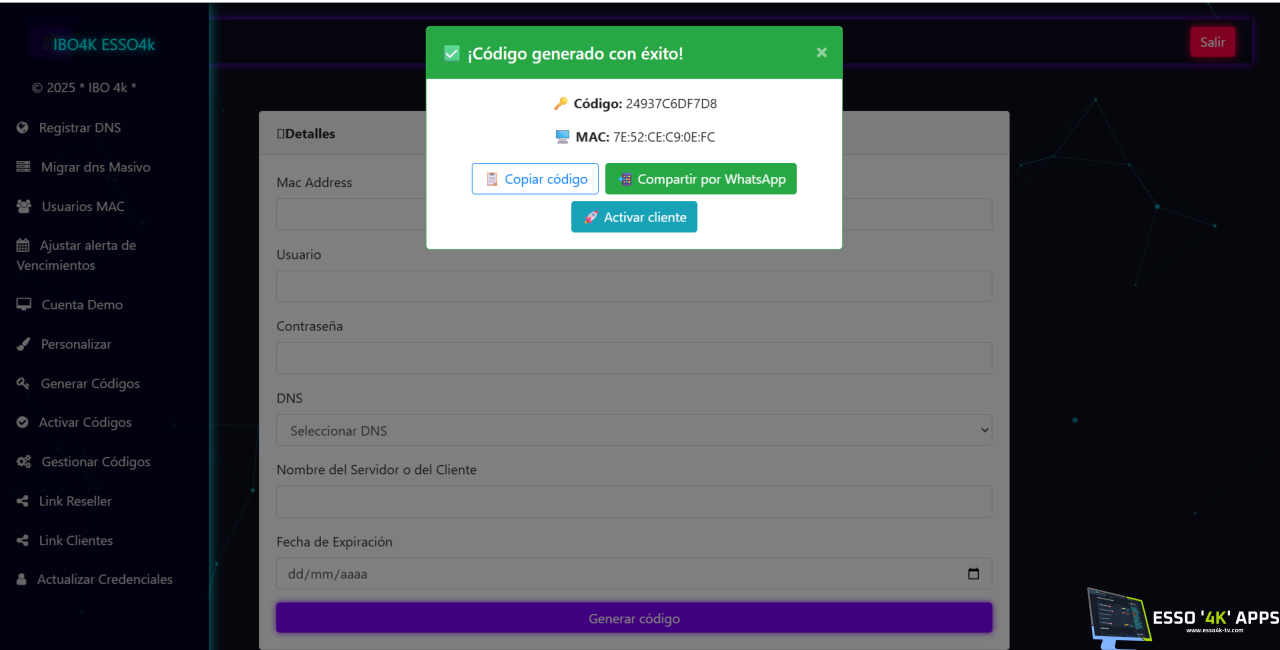
Task: Click the Nombre del Servidor o del Cliente field
Action: [x=634, y=502]
